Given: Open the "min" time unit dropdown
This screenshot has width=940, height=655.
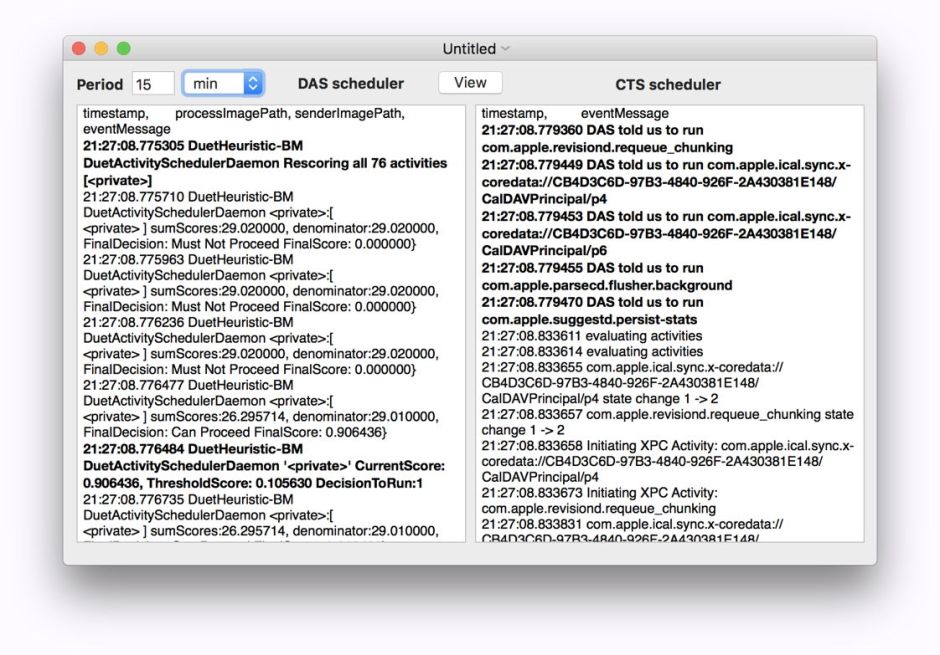Looking at the screenshot, I should (x=212, y=84).
